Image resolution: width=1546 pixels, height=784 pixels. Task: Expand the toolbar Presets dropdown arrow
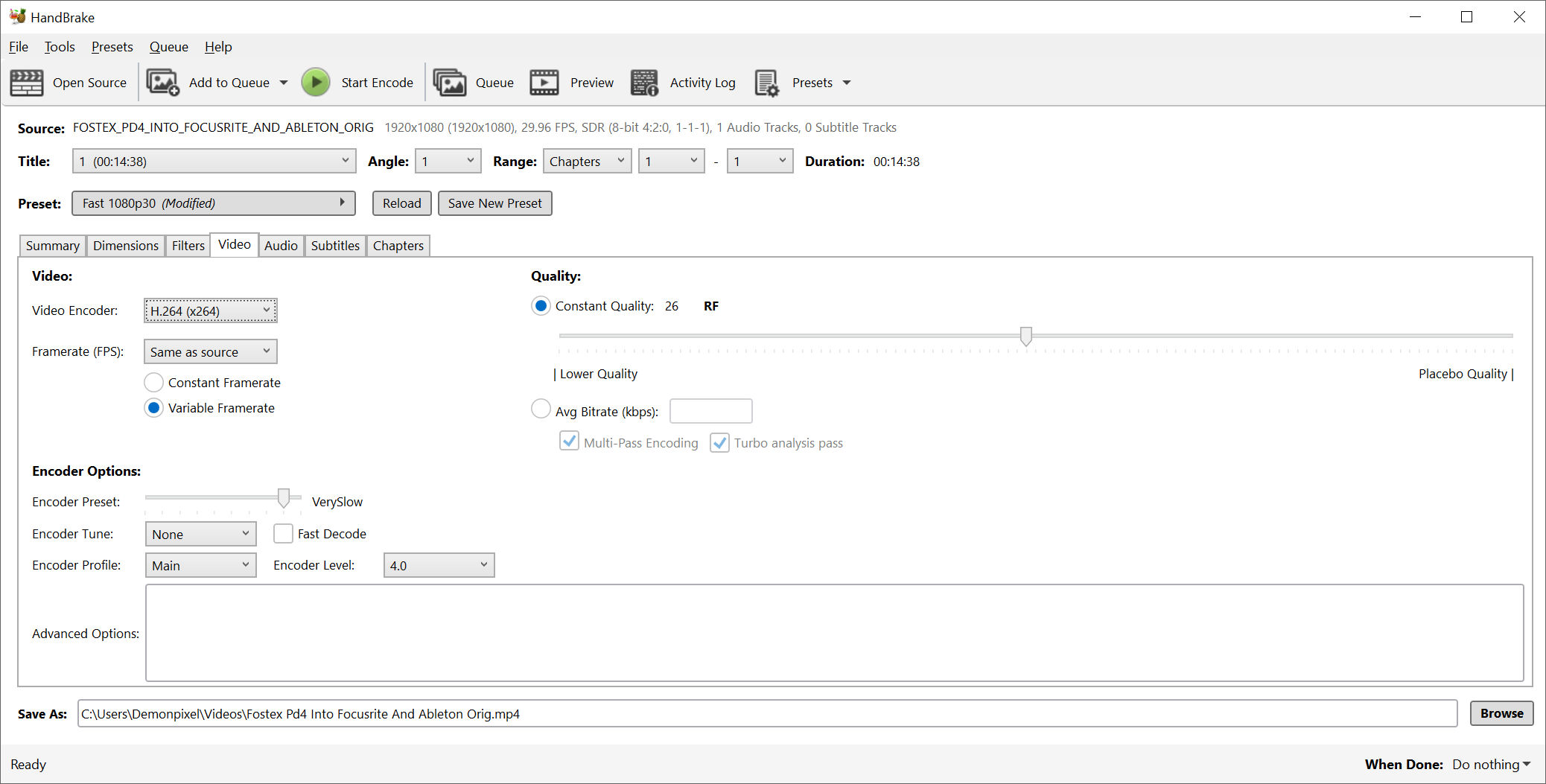(x=847, y=83)
